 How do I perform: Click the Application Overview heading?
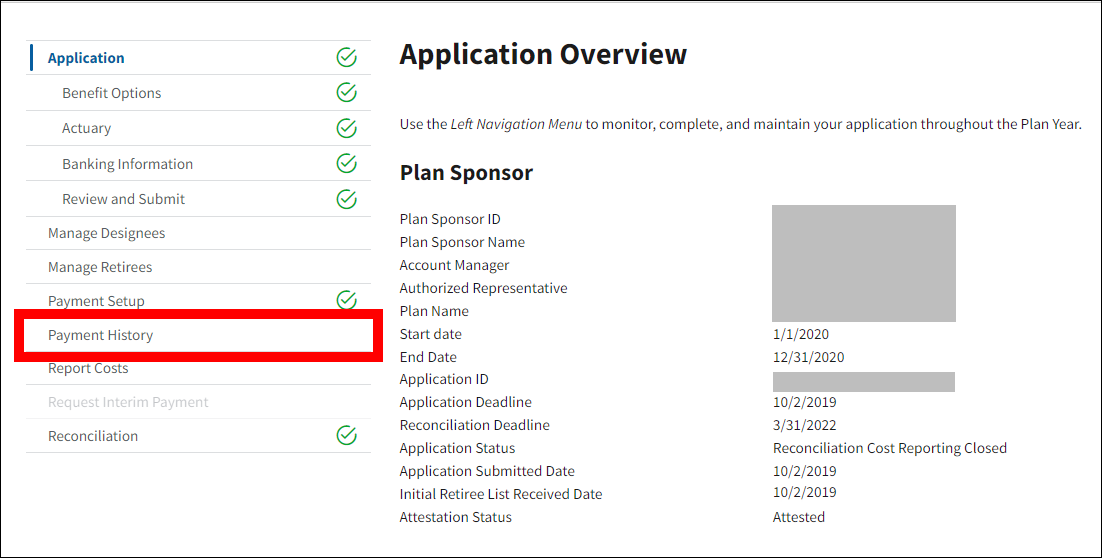(x=543, y=54)
